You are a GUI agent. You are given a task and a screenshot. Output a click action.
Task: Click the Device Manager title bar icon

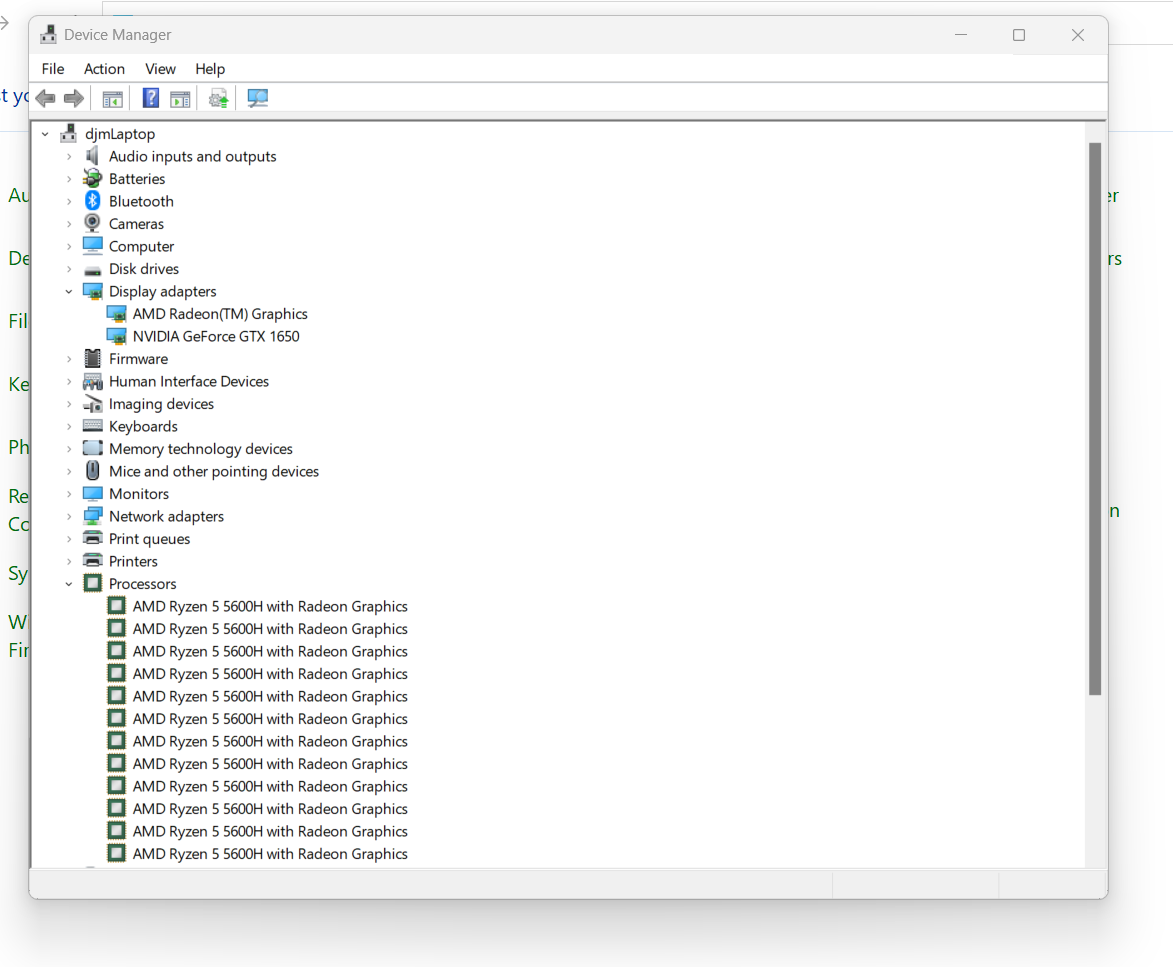(x=49, y=34)
